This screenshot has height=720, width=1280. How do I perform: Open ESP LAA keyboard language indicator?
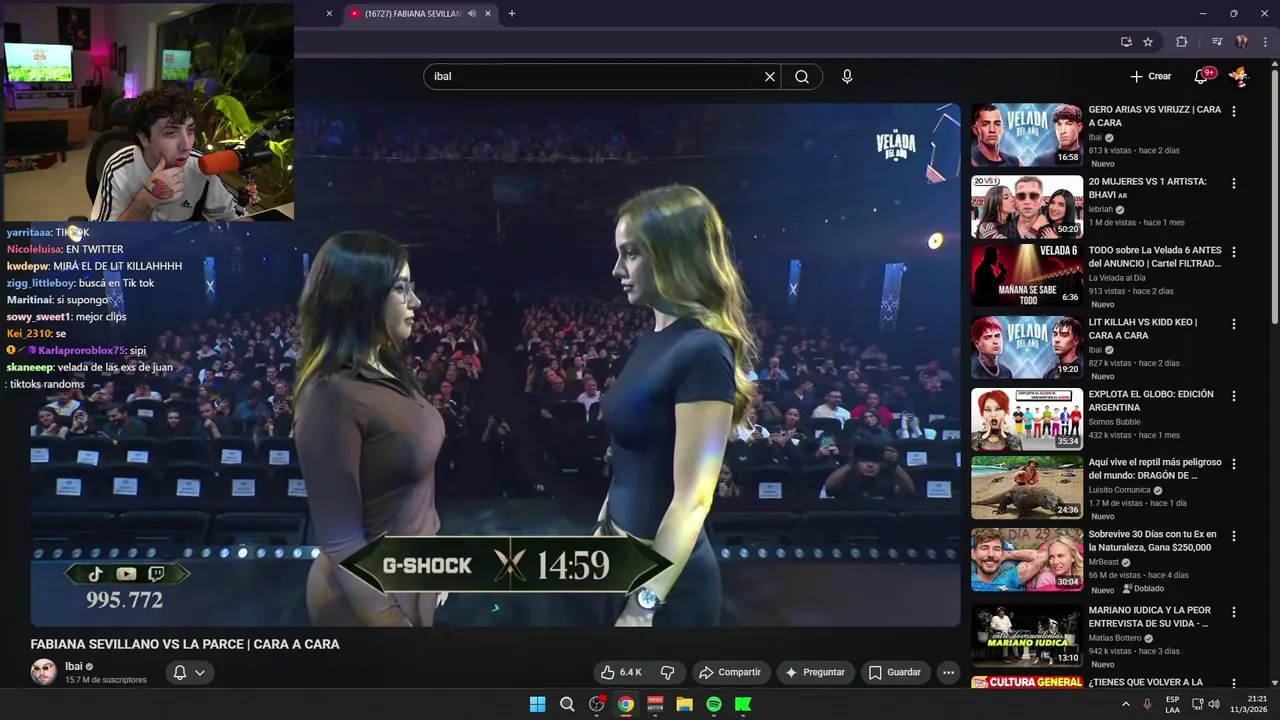[x=1173, y=704]
